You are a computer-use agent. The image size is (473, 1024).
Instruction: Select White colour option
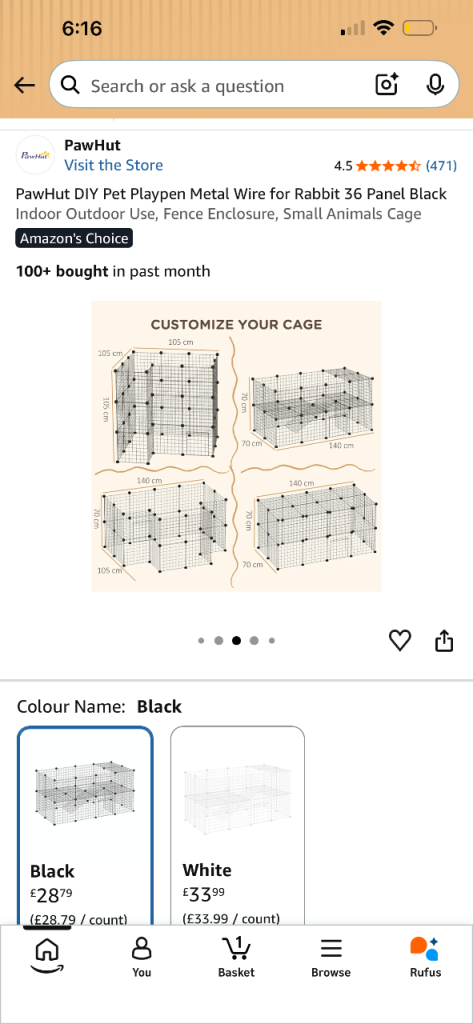(x=238, y=826)
